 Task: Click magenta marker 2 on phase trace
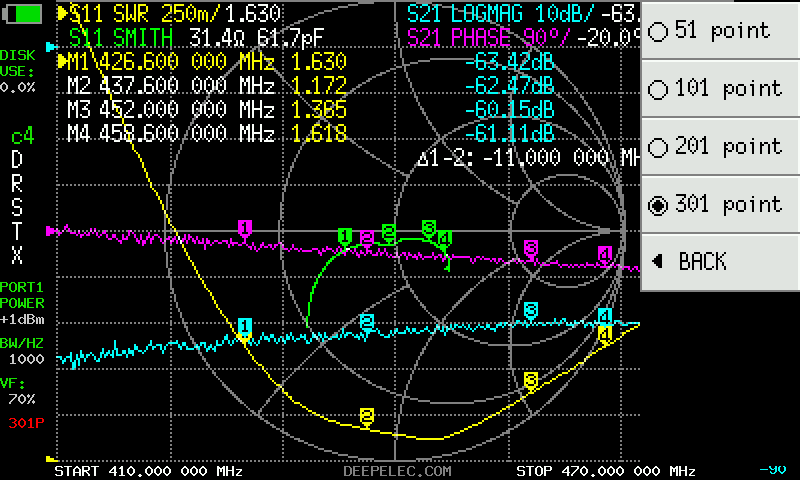(367, 239)
